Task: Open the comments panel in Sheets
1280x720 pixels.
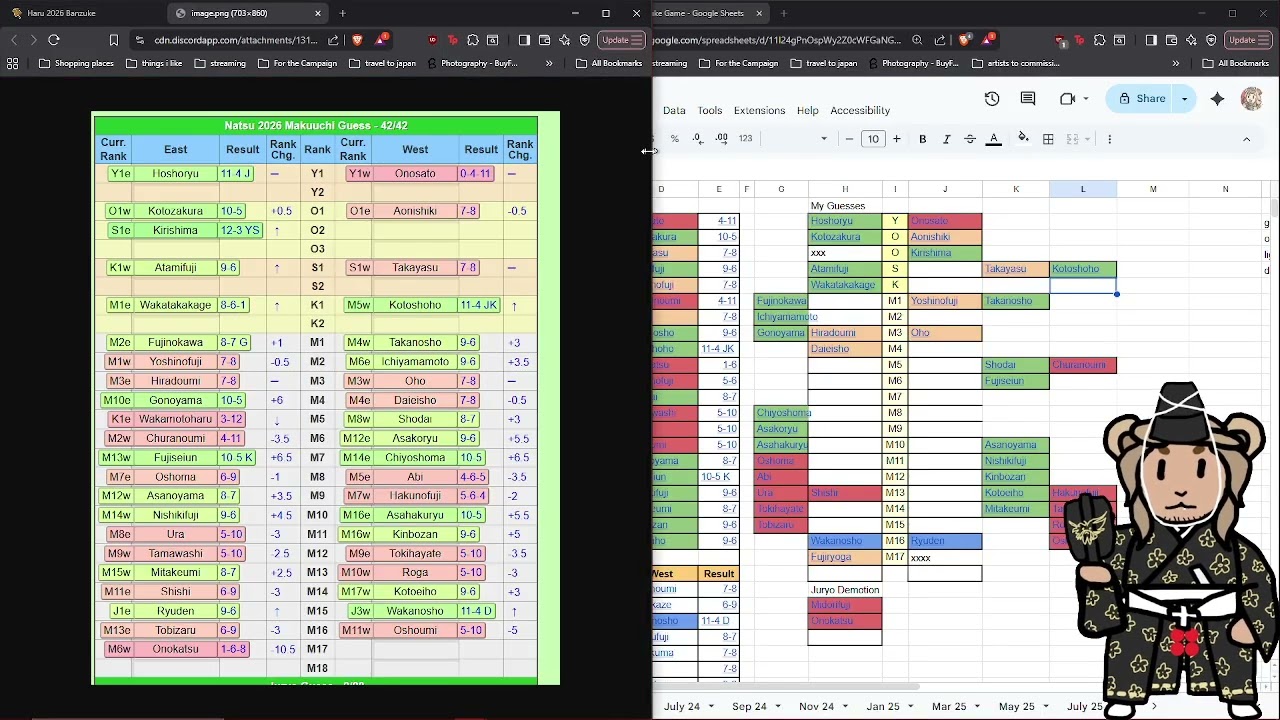Action: click(1028, 99)
